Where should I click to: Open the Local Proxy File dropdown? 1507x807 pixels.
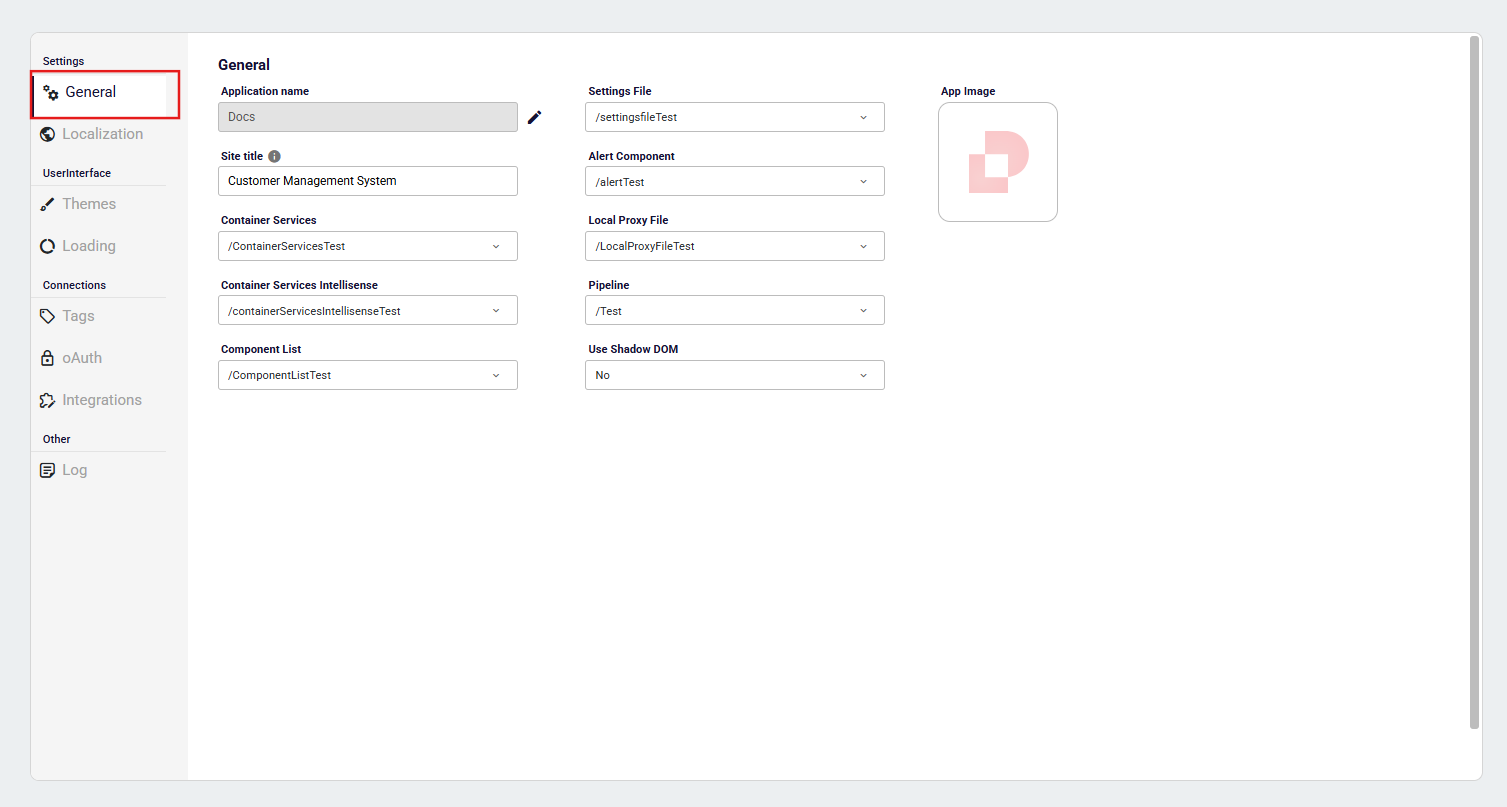(734, 246)
